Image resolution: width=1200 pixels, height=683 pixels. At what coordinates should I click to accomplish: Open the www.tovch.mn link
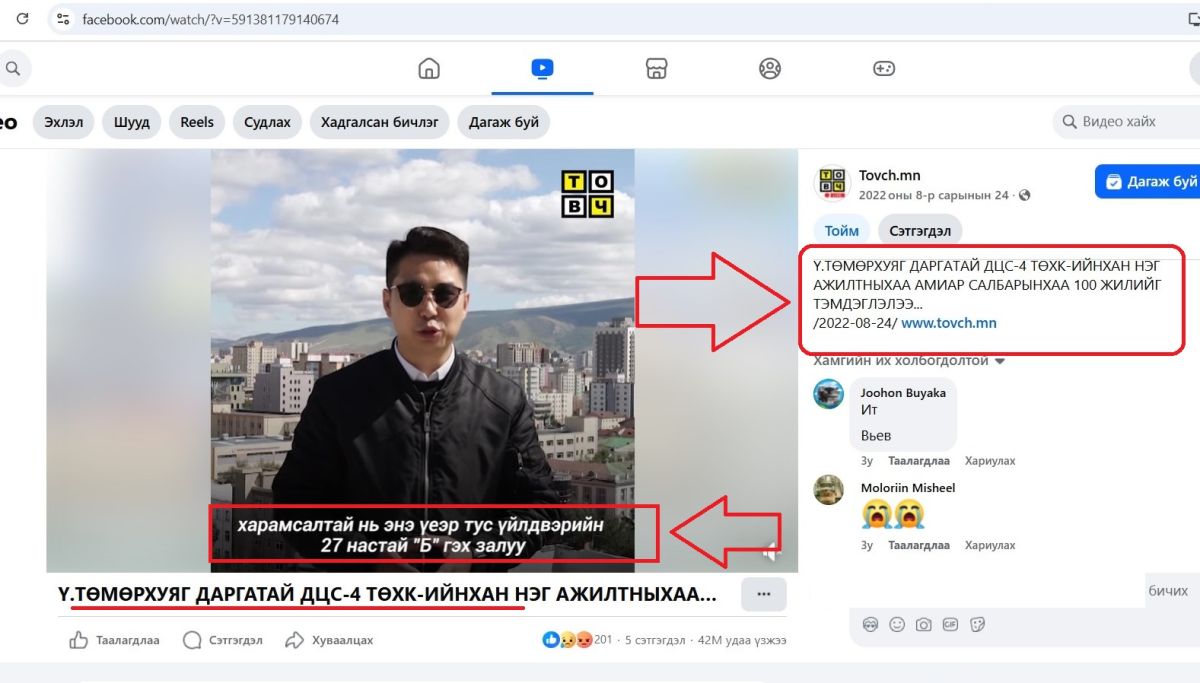point(948,323)
